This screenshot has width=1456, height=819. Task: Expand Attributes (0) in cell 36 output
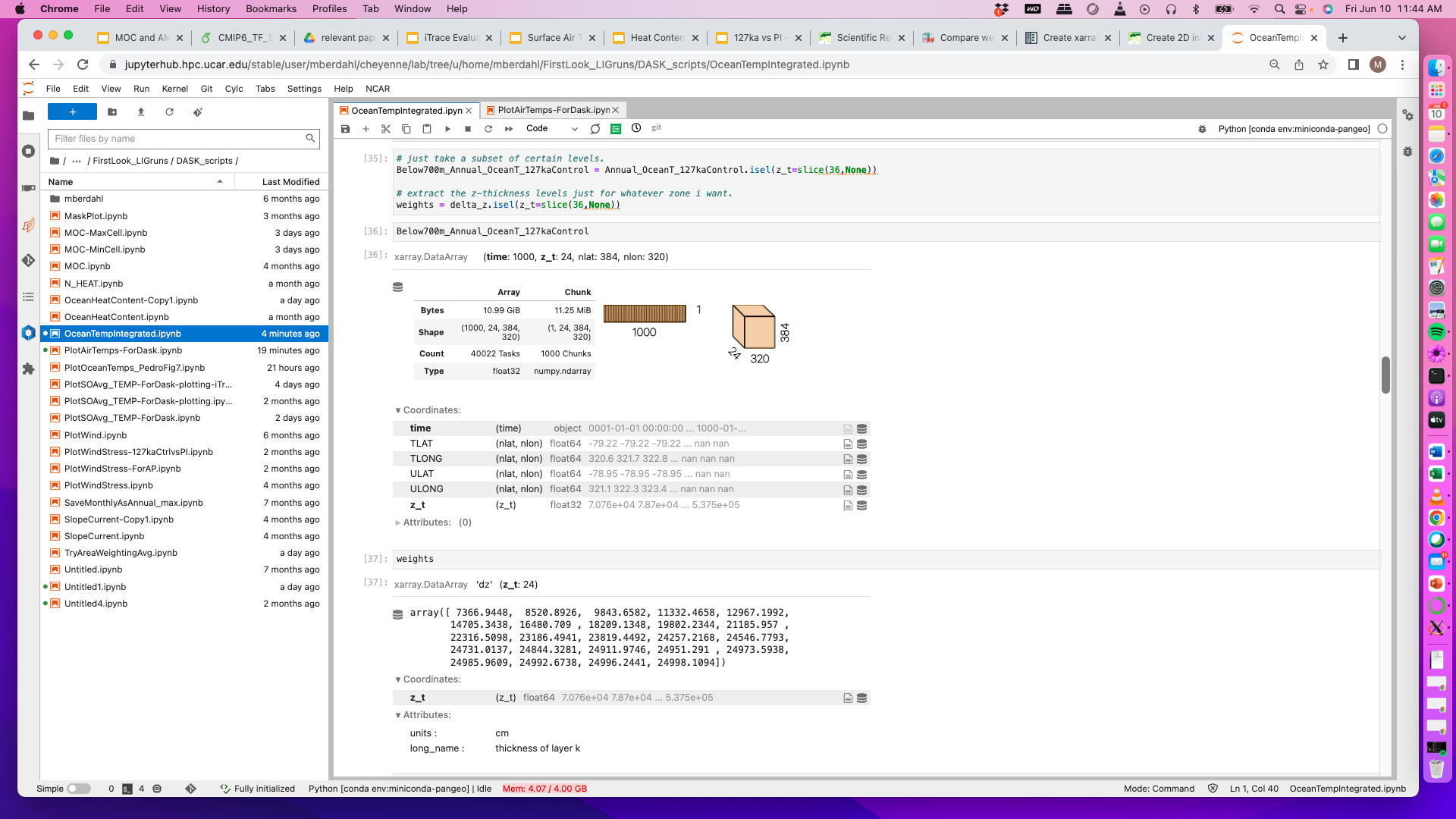pyautogui.click(x=433, y=522)
